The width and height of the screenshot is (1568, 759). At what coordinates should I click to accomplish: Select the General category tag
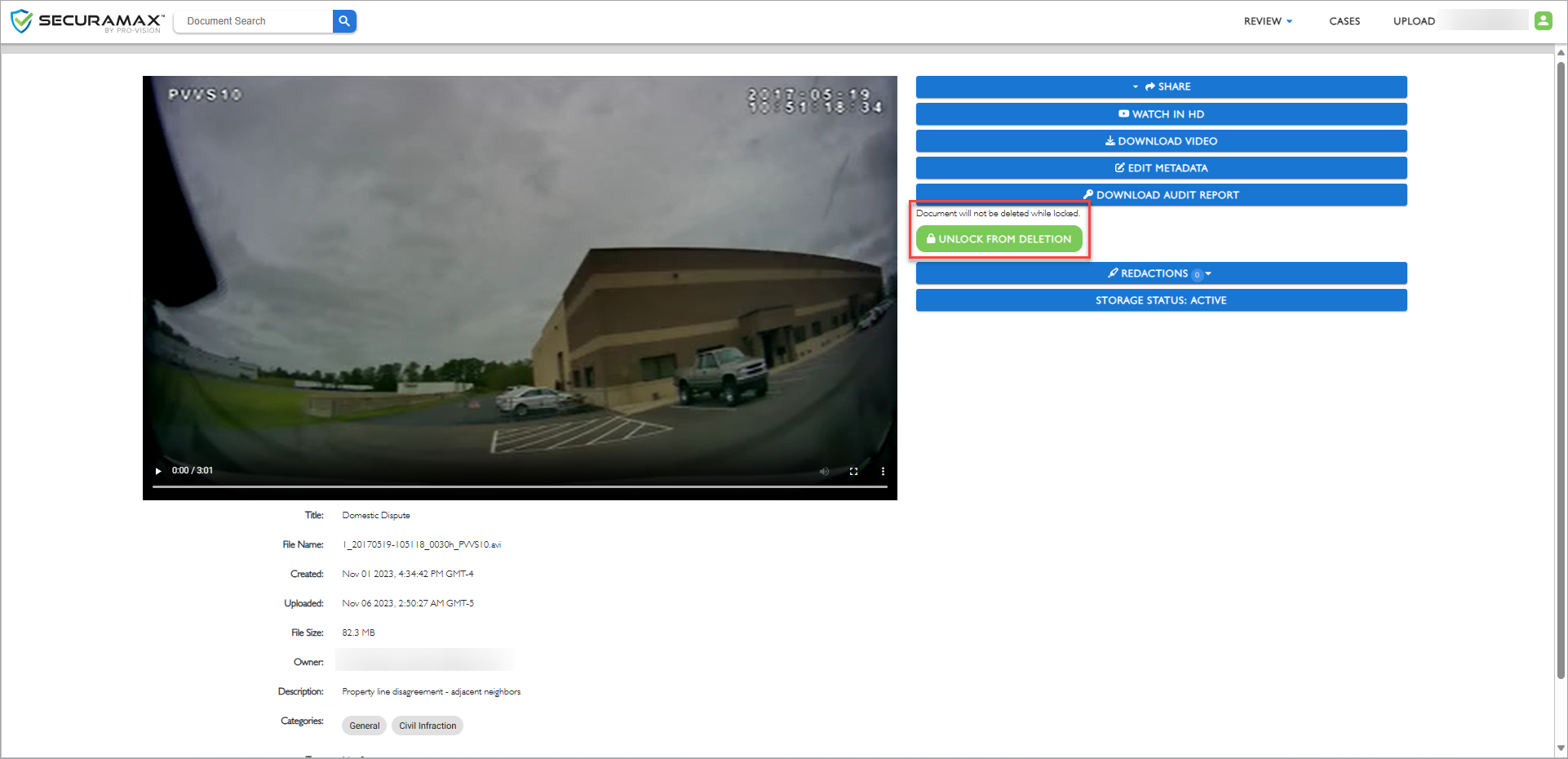click(365, 726)
